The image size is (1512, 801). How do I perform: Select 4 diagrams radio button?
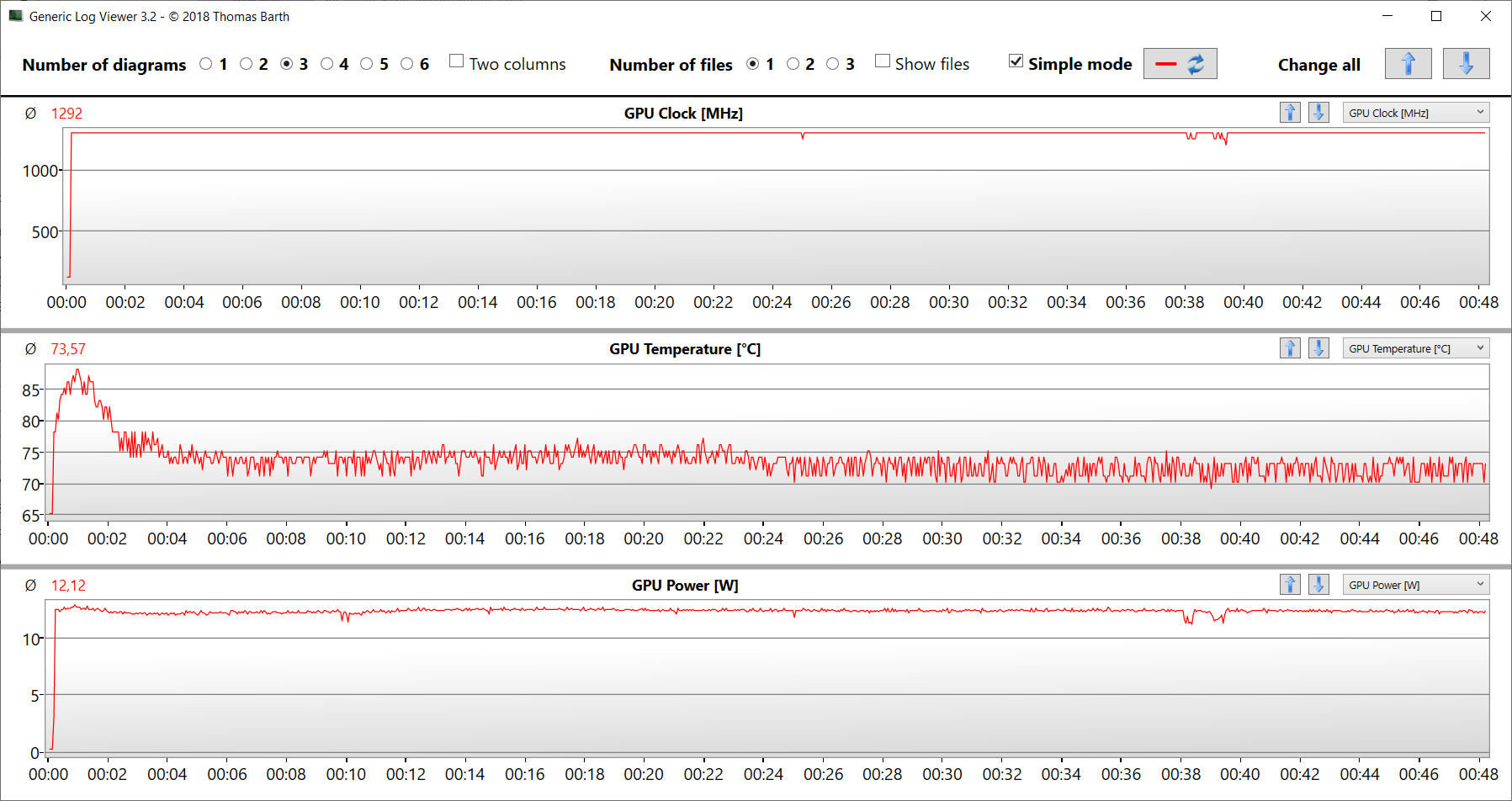327,64
